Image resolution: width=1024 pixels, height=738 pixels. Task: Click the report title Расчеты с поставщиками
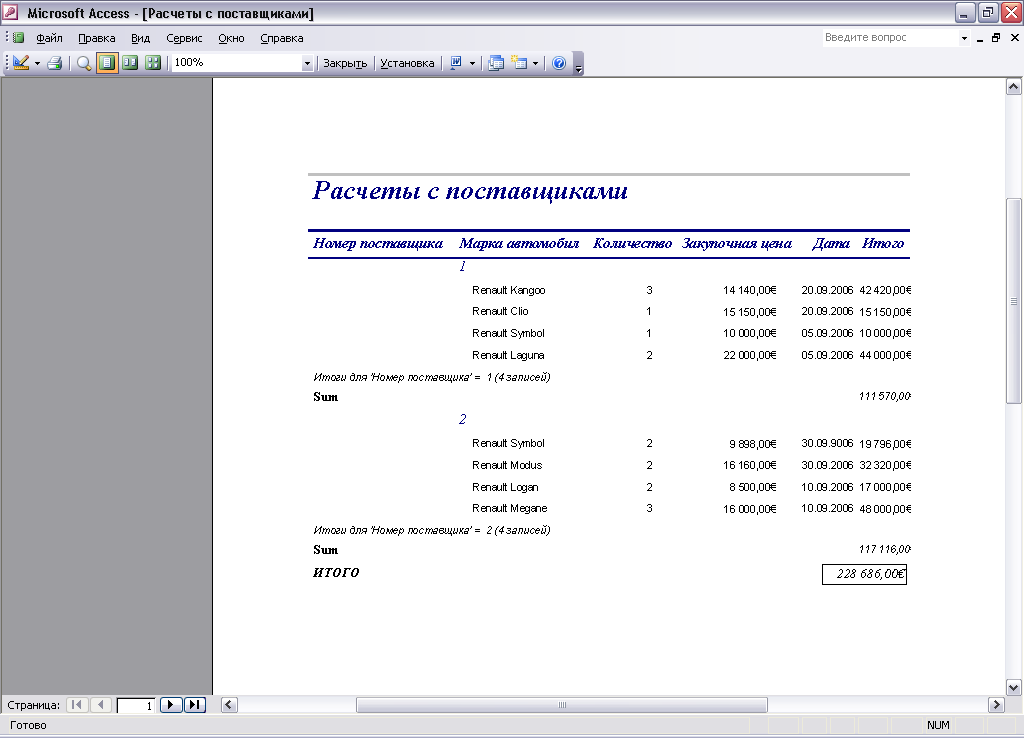point(470,191)
